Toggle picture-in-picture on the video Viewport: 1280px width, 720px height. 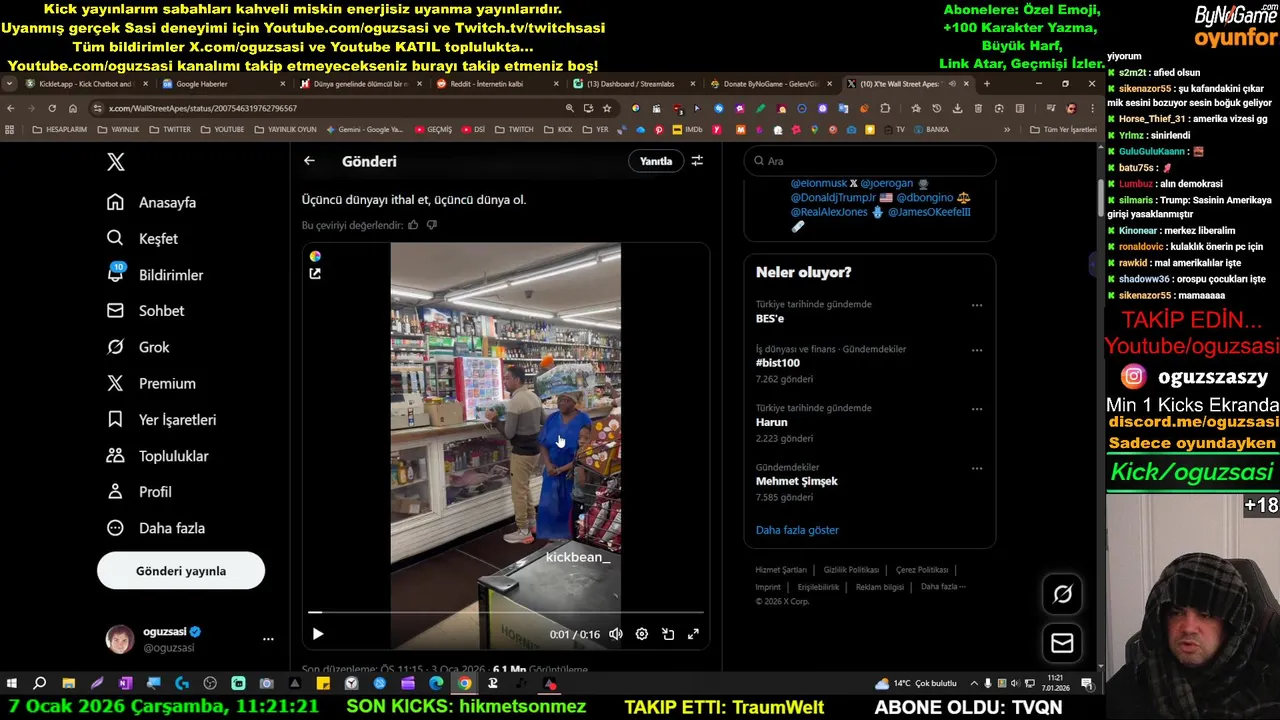[668, 634]
